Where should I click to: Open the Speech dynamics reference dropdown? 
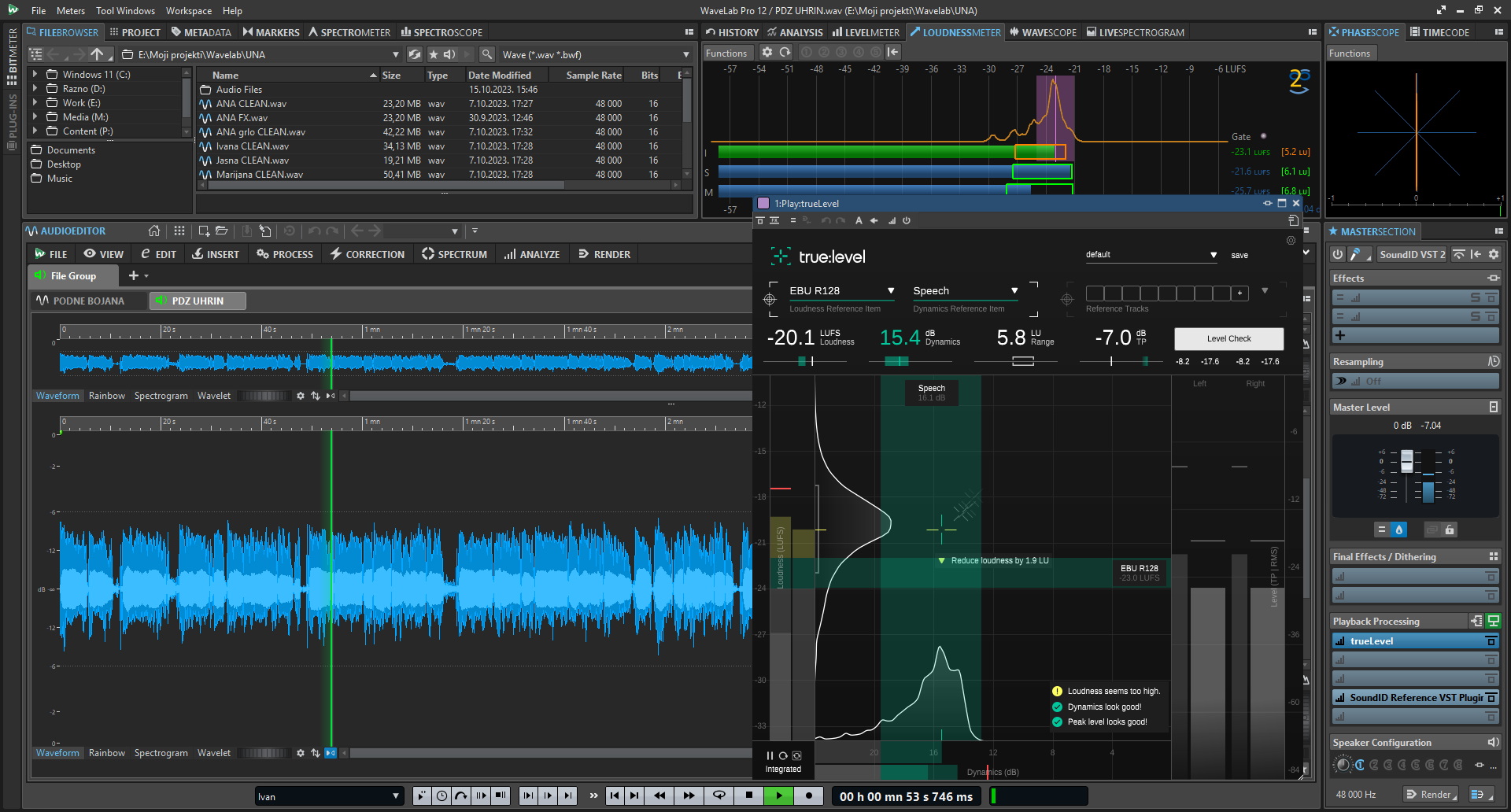1014,290
